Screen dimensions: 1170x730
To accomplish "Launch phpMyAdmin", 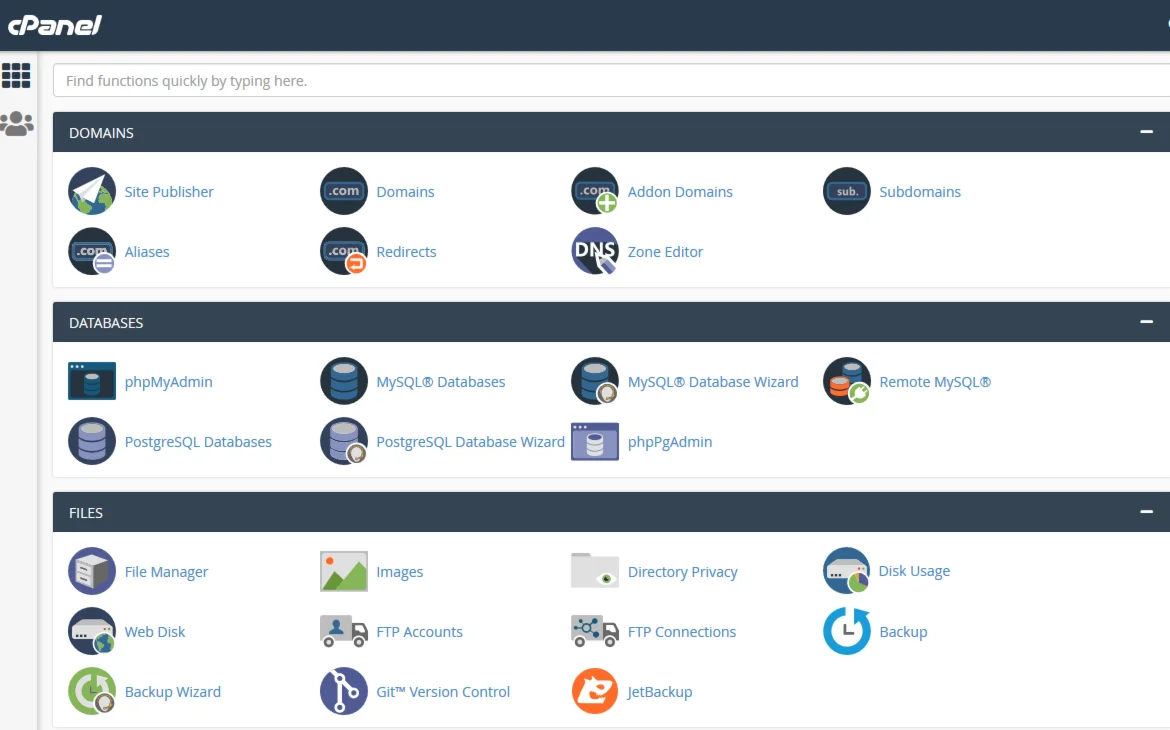I will pyautogui.click(x=168, y=381).
